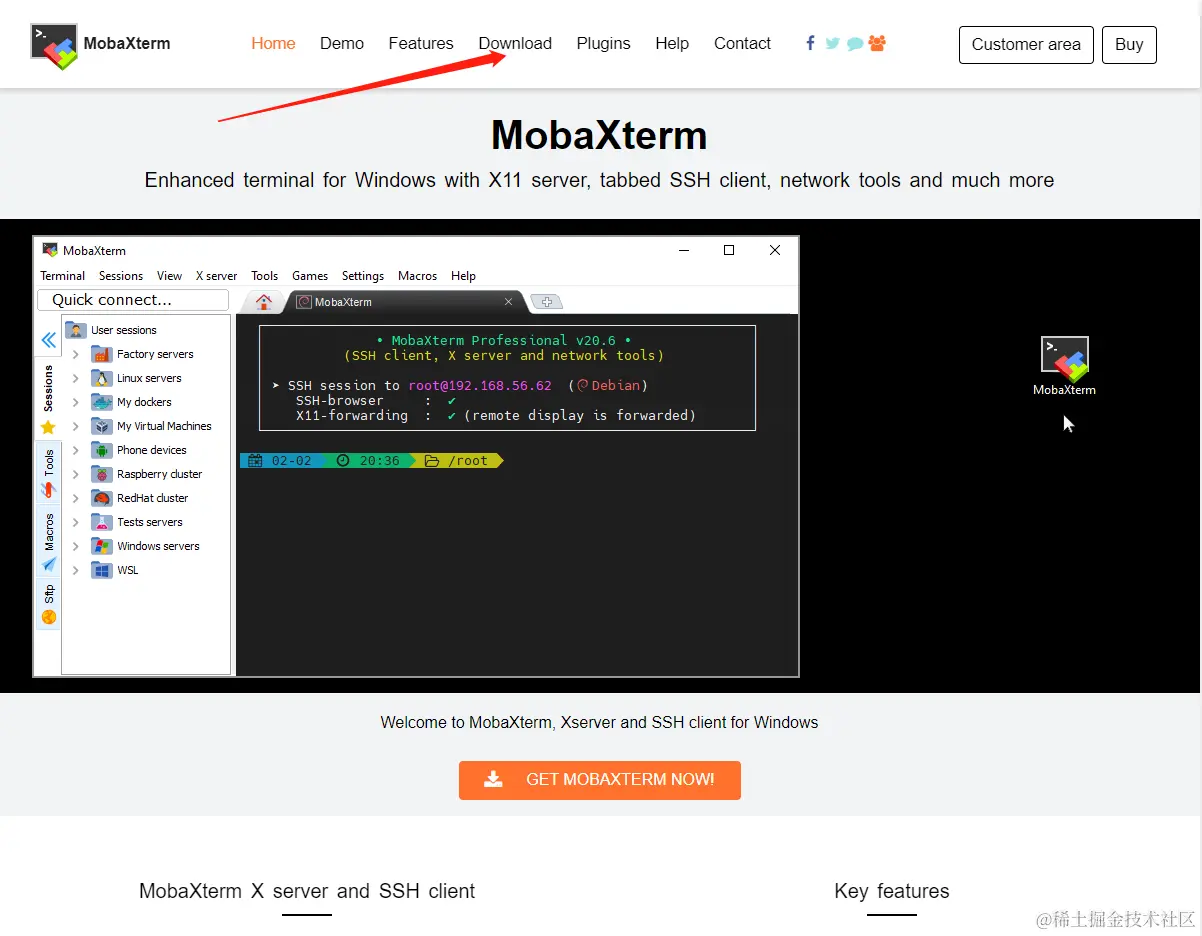Expand the Factory servers tree node
Image resolution: width=1202 pixels, height=936 pixels.
point(75,354)
